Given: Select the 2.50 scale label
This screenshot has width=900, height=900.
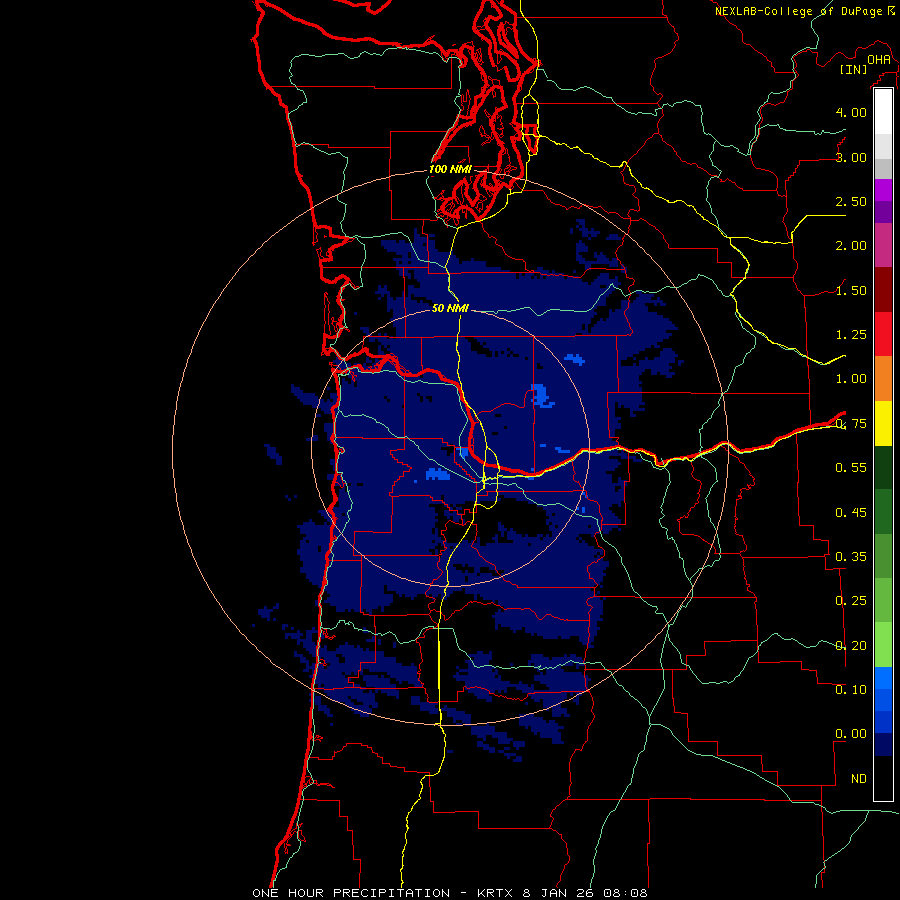Looking at the screenshot, I should [x=851, y=201].
